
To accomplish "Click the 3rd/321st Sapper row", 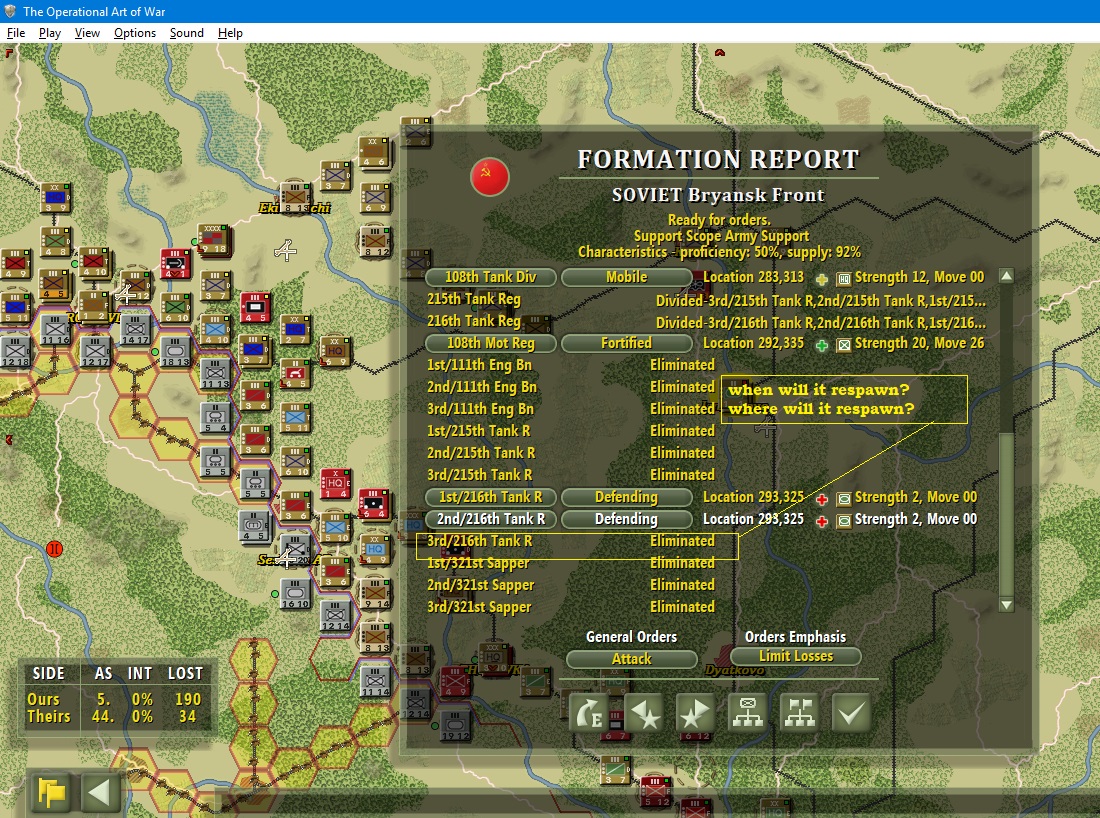I will coord(571,608).
